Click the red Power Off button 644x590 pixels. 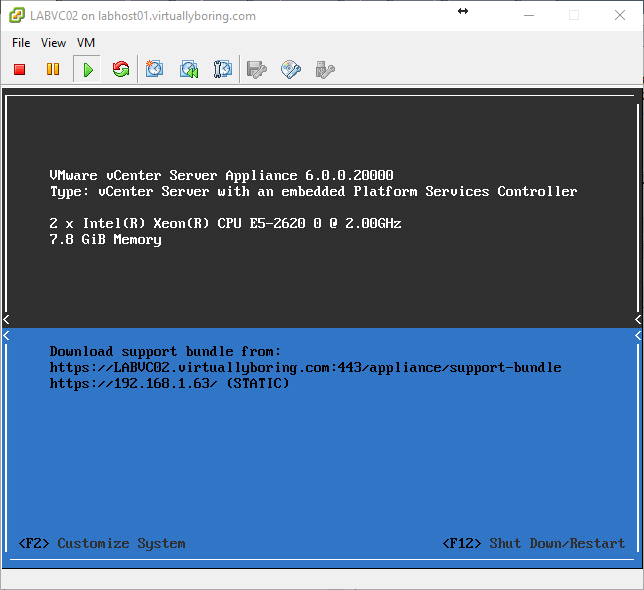pos(19,69)
